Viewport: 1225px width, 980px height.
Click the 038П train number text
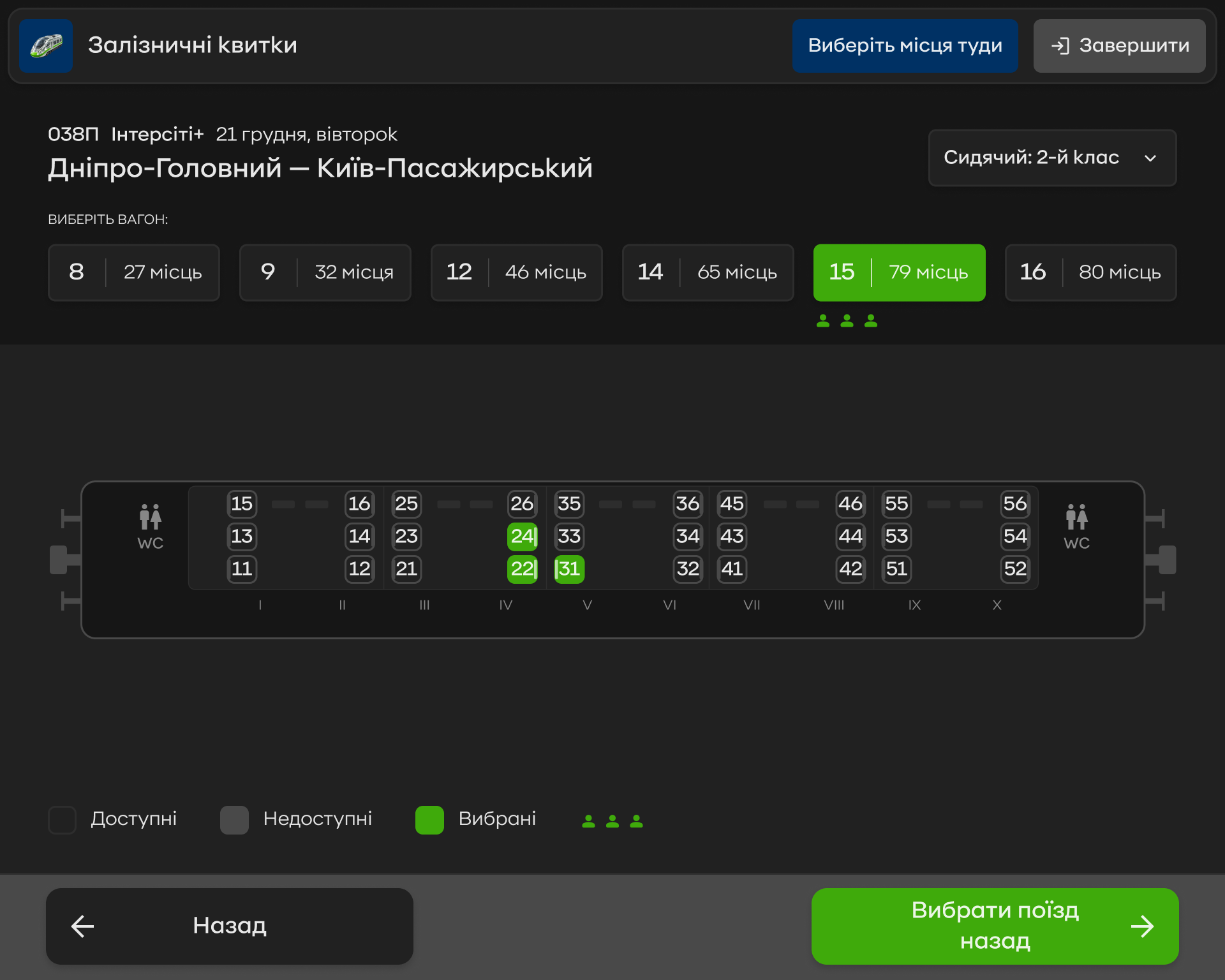73,135
